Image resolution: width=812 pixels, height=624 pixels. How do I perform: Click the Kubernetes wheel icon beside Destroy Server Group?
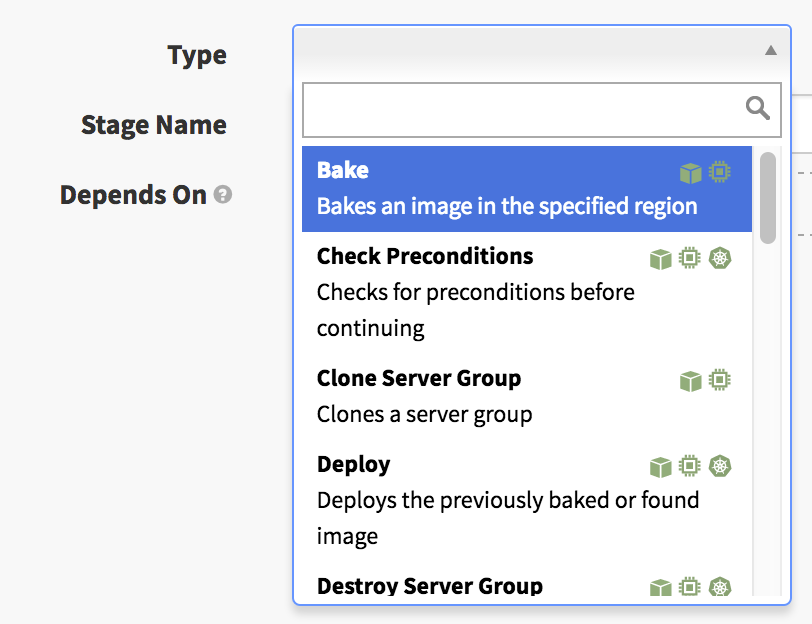tap(720, 588)
